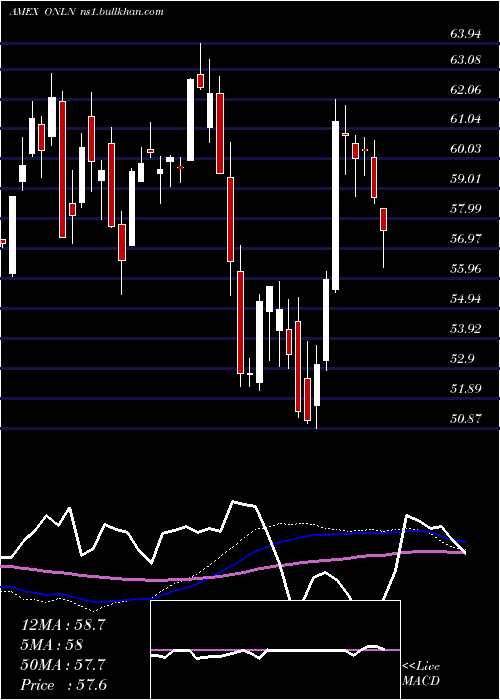The width and height of the screenshot is (500, 700).
Task: Select the 60.03 price axis label
Action: click(x=465, y=149)
